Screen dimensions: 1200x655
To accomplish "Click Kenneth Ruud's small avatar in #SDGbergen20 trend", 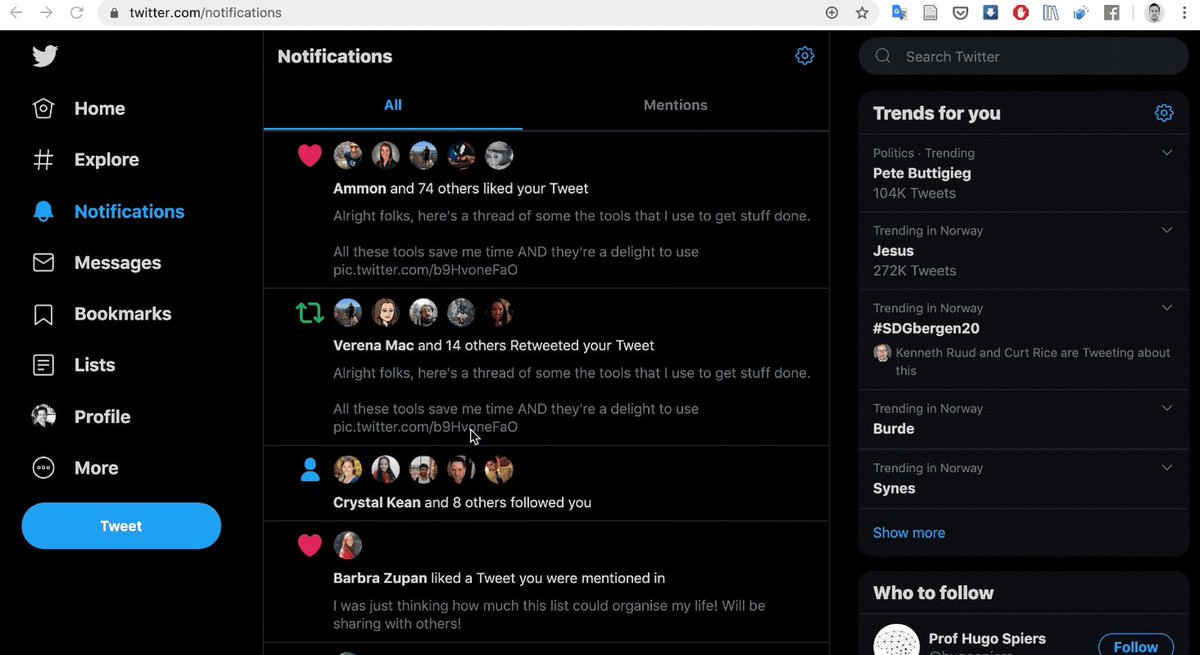I will click(882, 353).
